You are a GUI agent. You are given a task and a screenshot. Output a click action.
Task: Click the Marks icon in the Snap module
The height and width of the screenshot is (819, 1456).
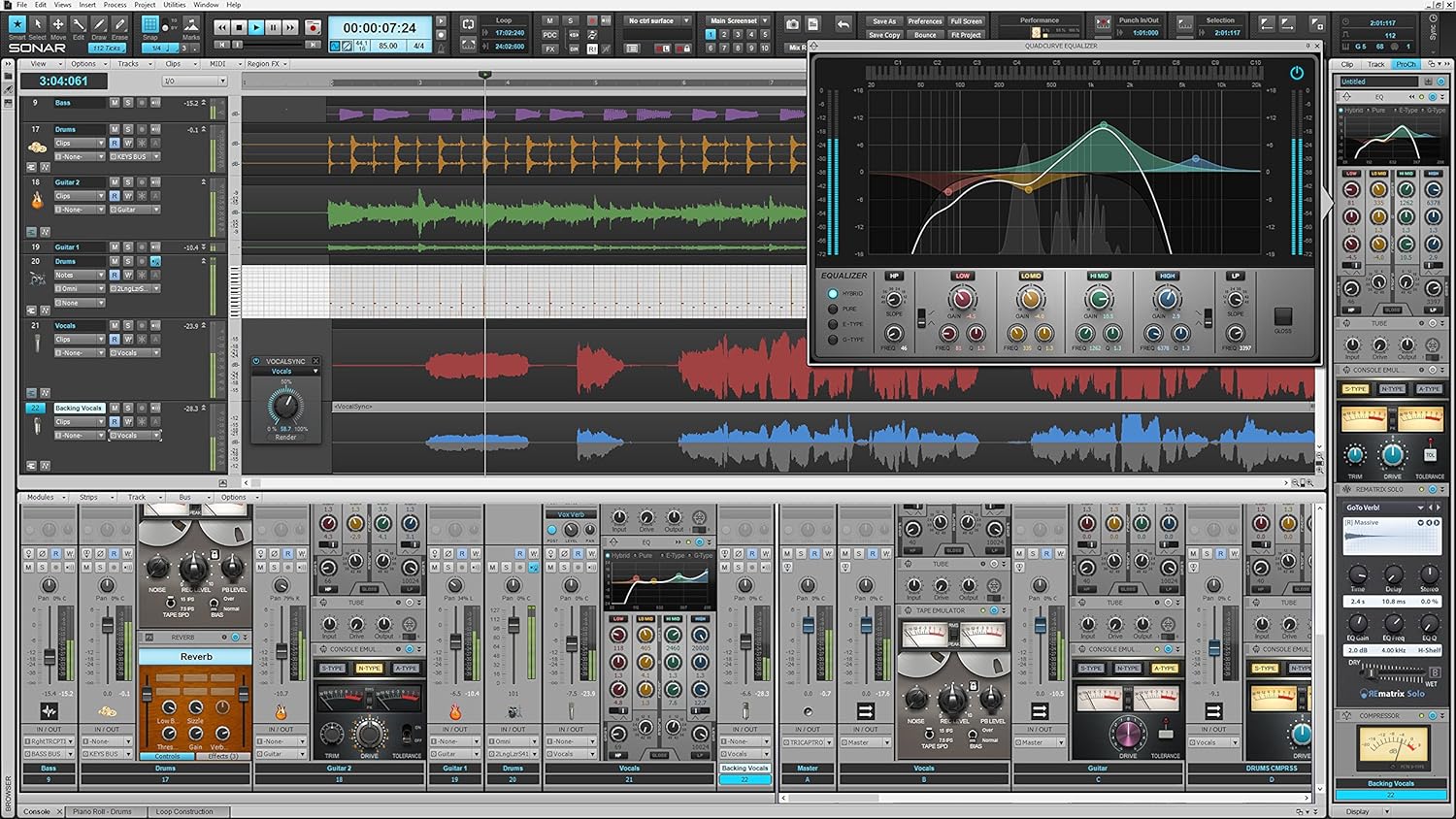[192, 23]
